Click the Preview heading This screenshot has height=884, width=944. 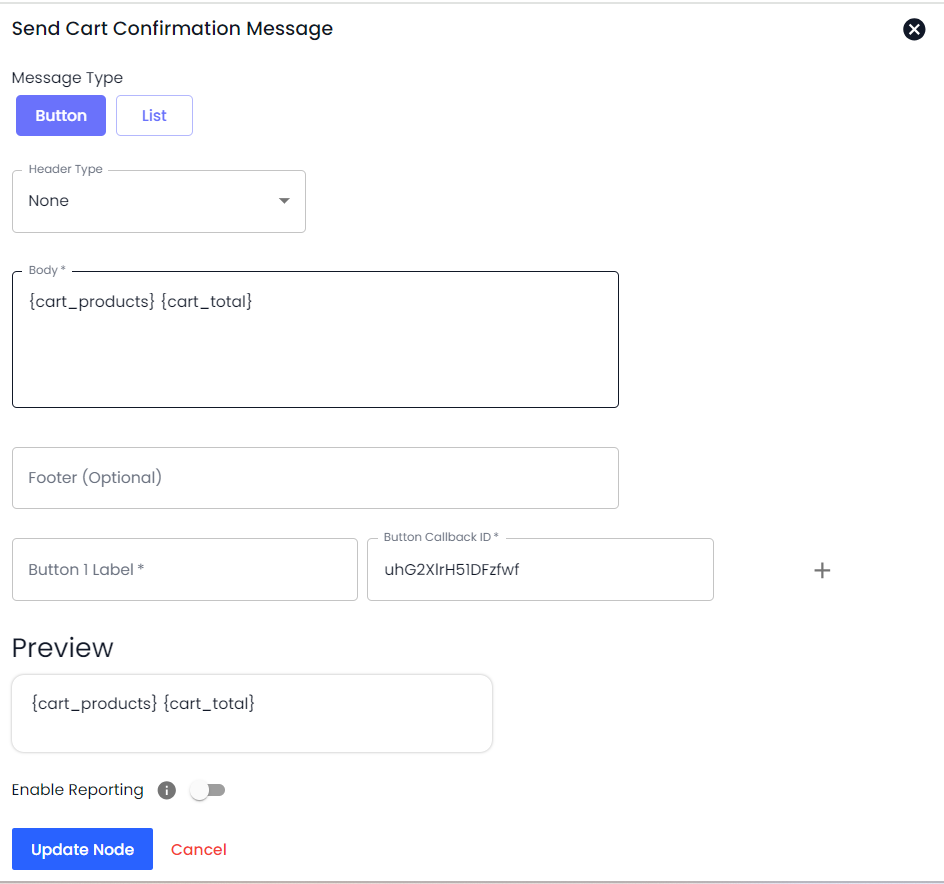coord(63,648)
